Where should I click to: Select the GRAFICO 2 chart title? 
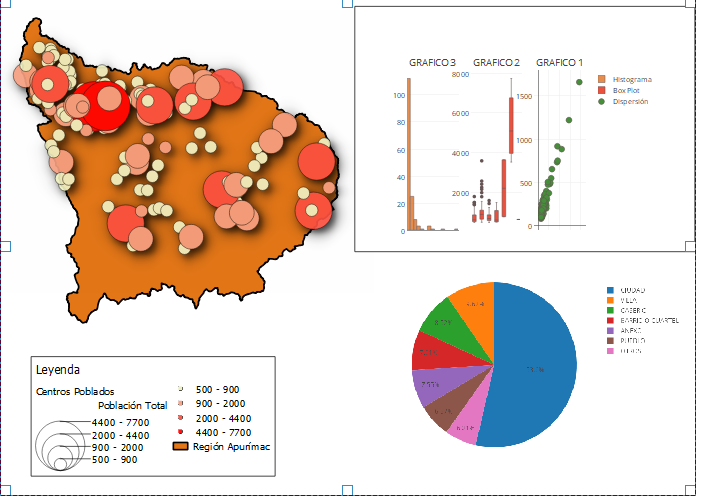point(496,62)
